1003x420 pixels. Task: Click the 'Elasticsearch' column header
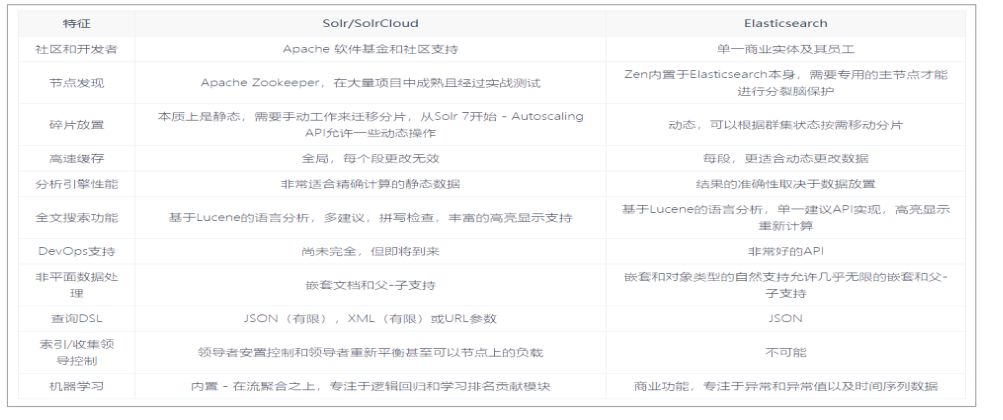pos(786,24)
